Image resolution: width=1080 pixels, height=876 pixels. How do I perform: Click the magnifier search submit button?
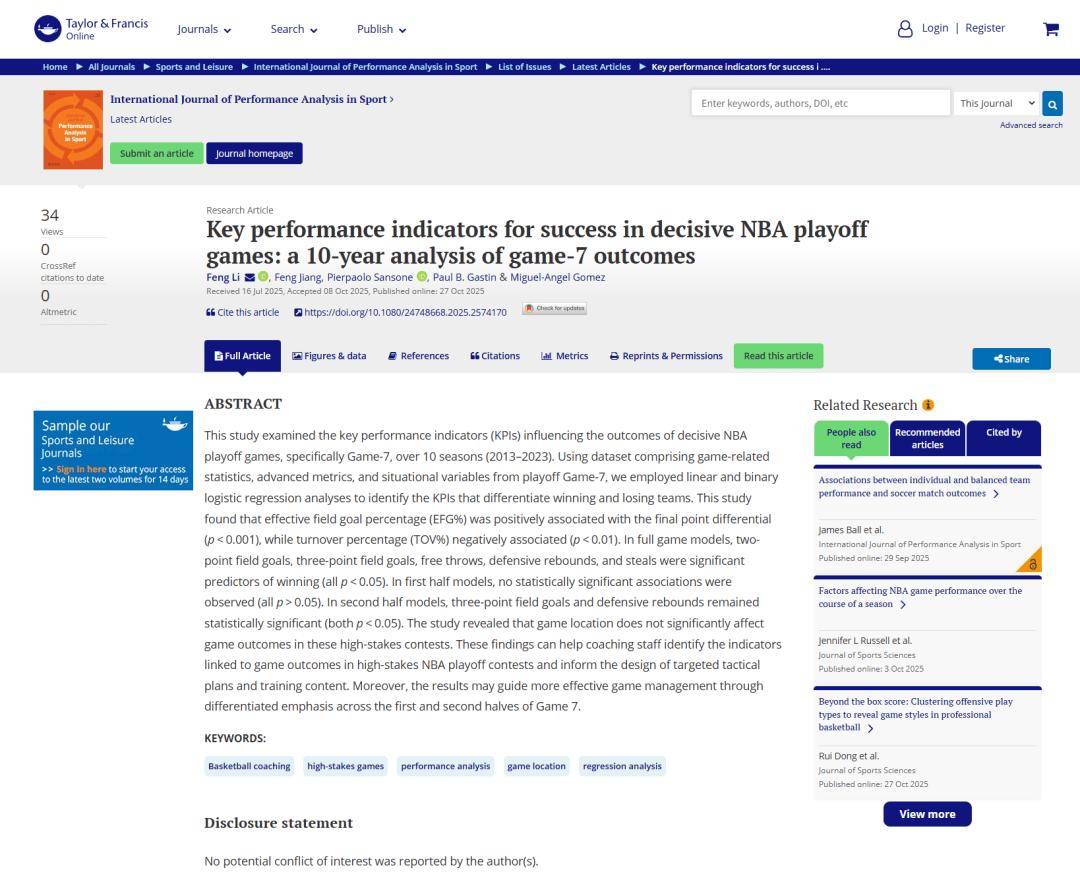1052,104
